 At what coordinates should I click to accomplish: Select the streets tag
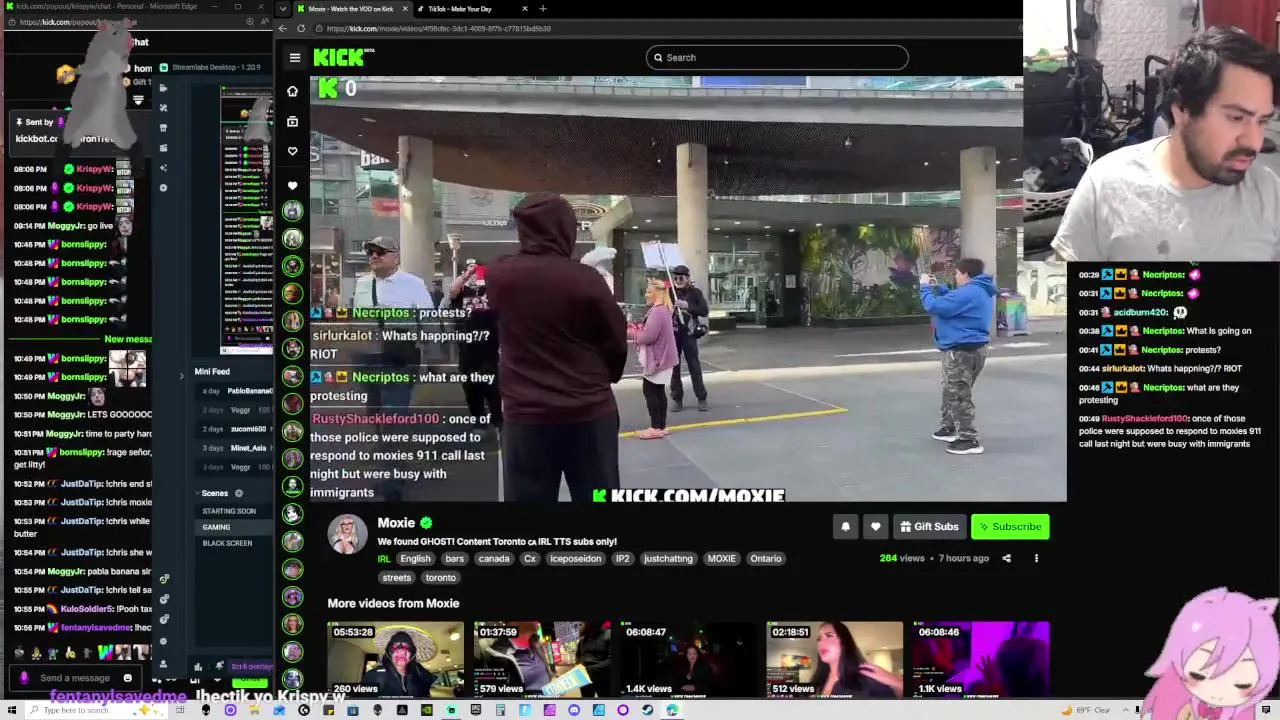397,578
